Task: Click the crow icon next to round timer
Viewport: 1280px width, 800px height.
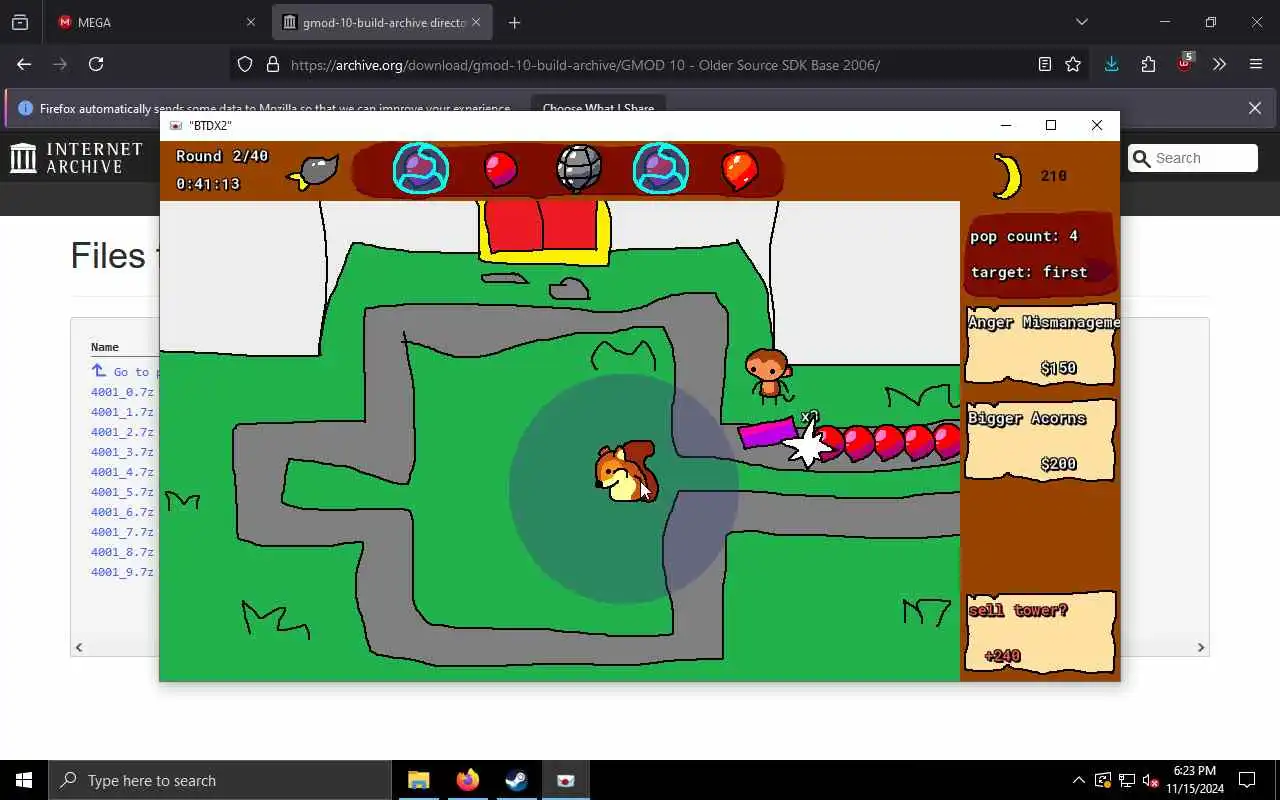Action: [x=314, y=171]
